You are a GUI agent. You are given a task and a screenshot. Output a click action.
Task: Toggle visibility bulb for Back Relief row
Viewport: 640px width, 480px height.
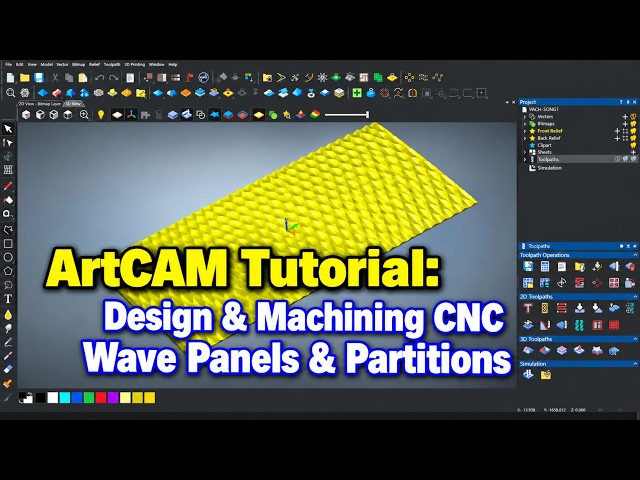[633, 138]
